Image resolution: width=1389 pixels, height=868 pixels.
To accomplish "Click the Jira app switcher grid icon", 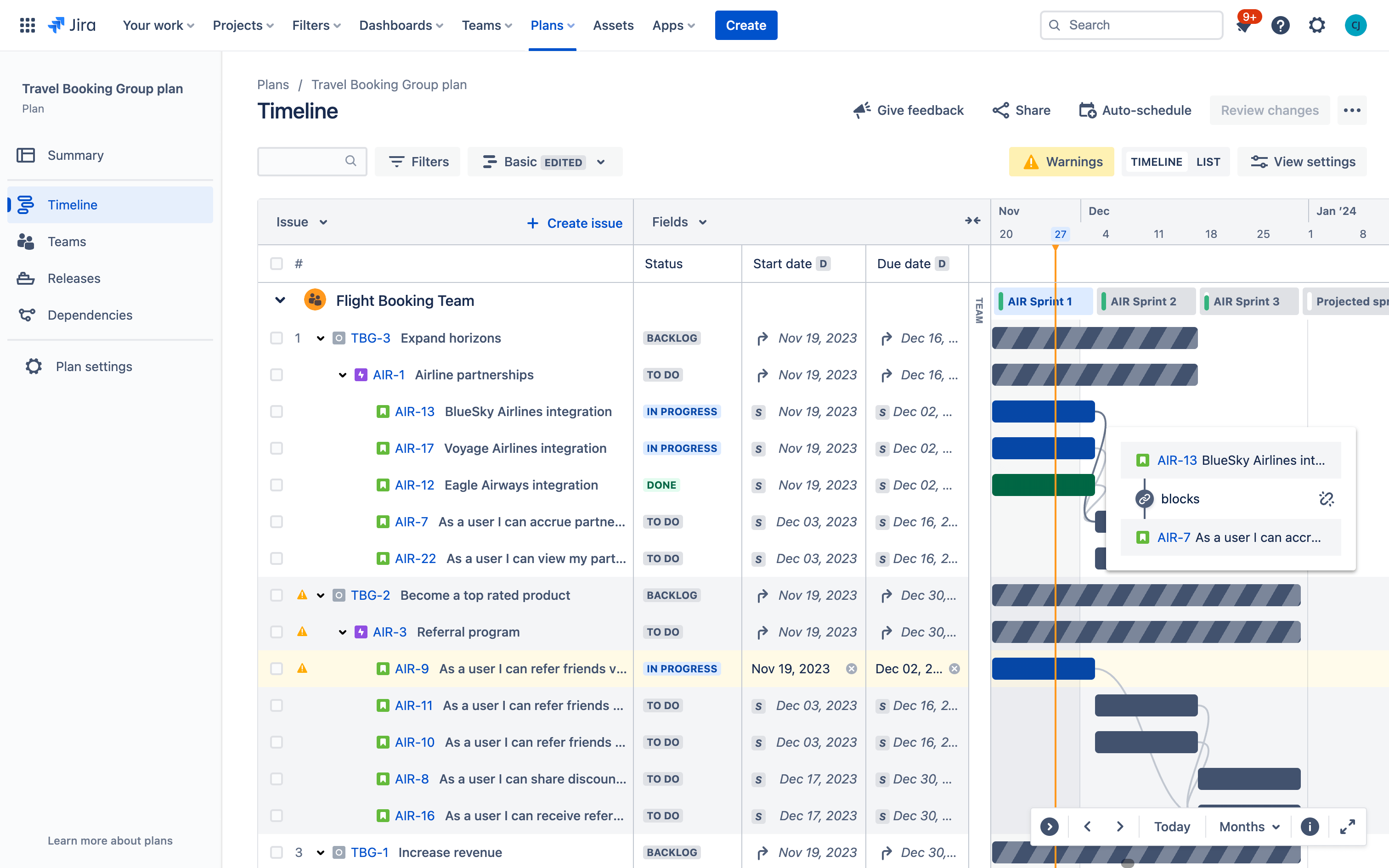I will [x=27, y=25].
